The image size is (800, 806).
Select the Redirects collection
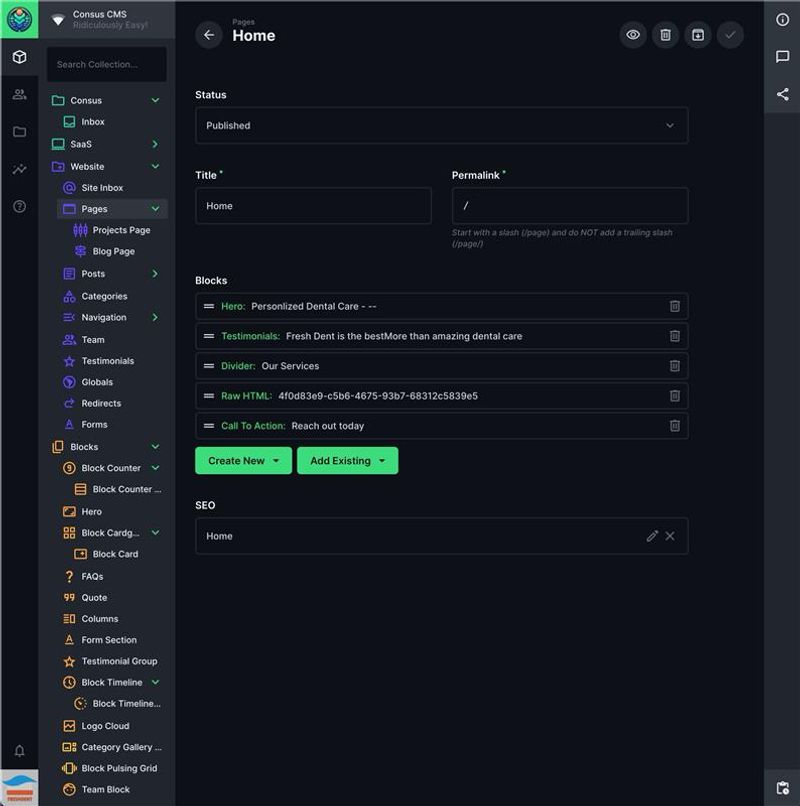pyautogui.click(x=101, y=403)
